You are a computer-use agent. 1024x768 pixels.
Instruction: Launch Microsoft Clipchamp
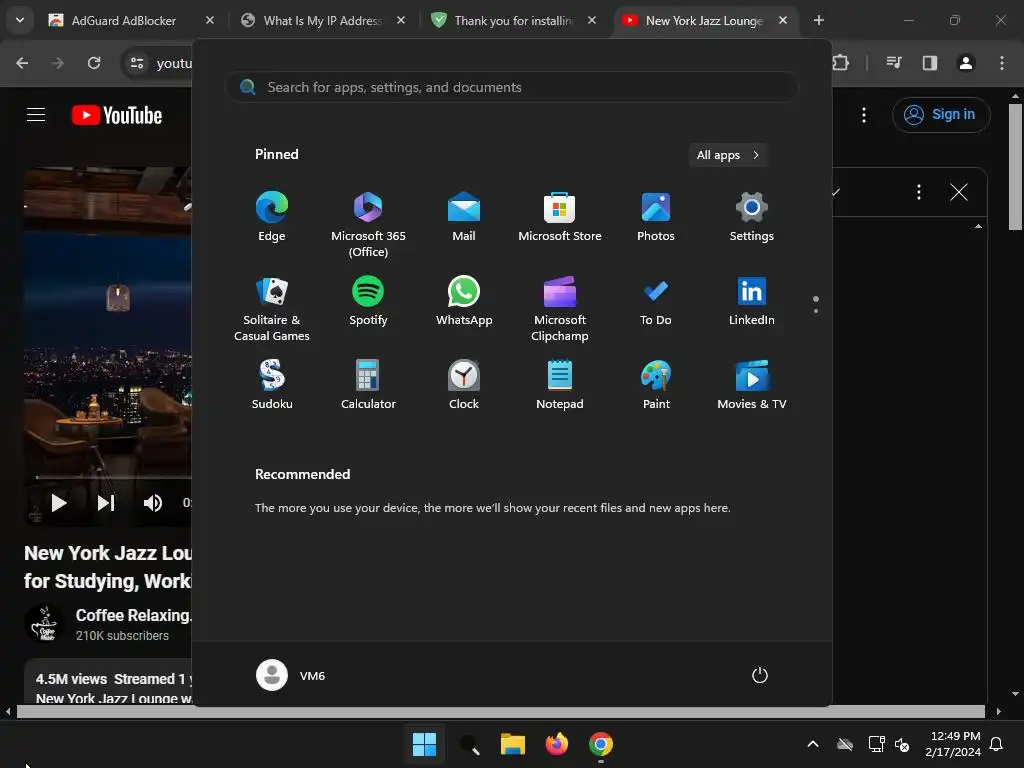pyautogui.click(x=560, y=309)
